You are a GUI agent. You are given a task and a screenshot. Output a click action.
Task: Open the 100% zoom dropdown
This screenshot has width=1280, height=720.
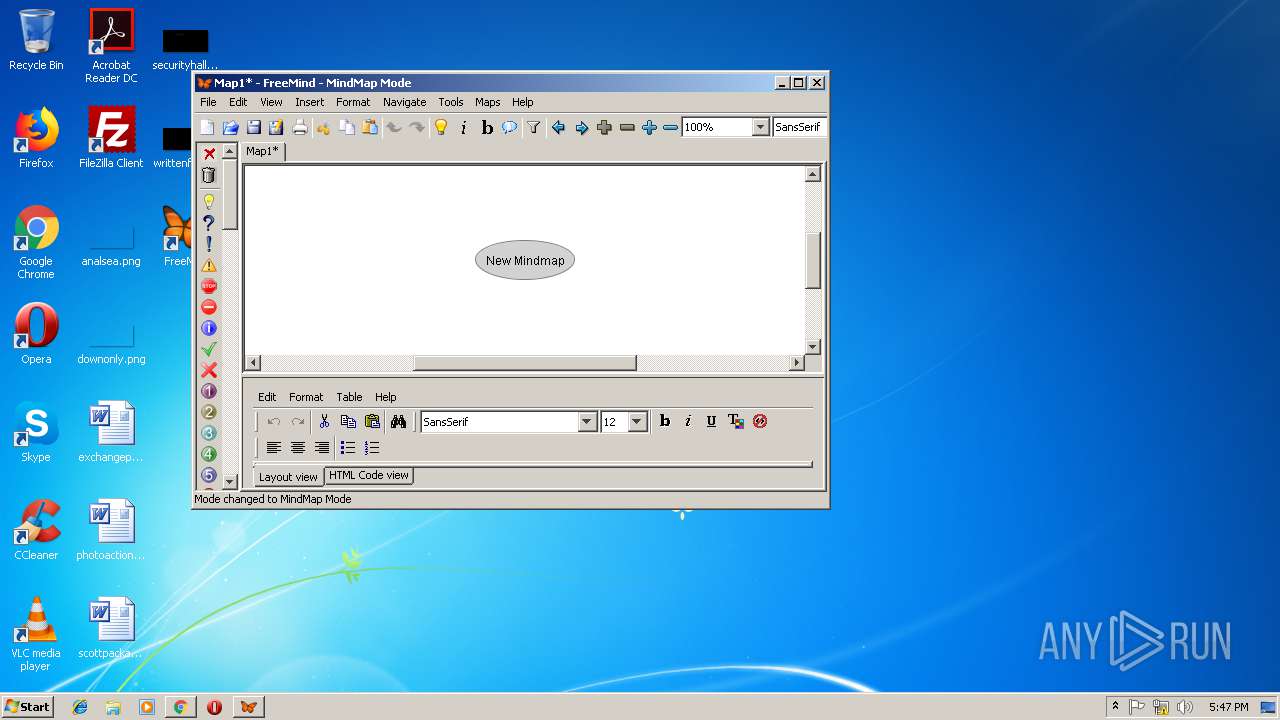click(760, 127)
